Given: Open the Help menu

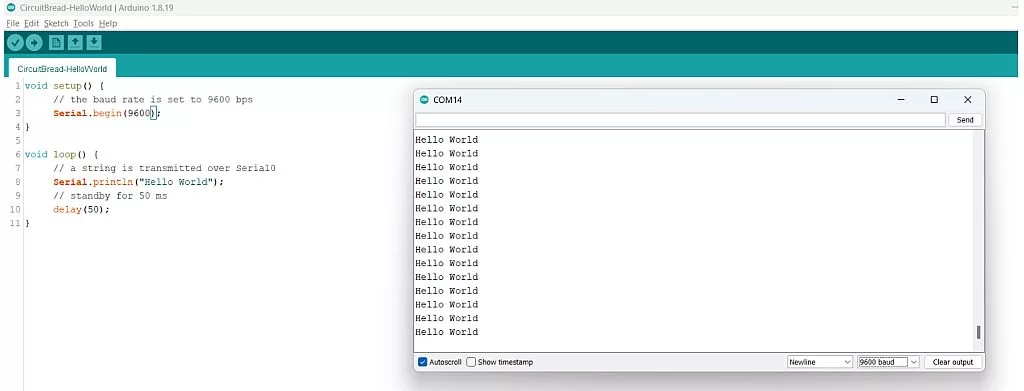Looking at the screenshot, I should (108, 23).
